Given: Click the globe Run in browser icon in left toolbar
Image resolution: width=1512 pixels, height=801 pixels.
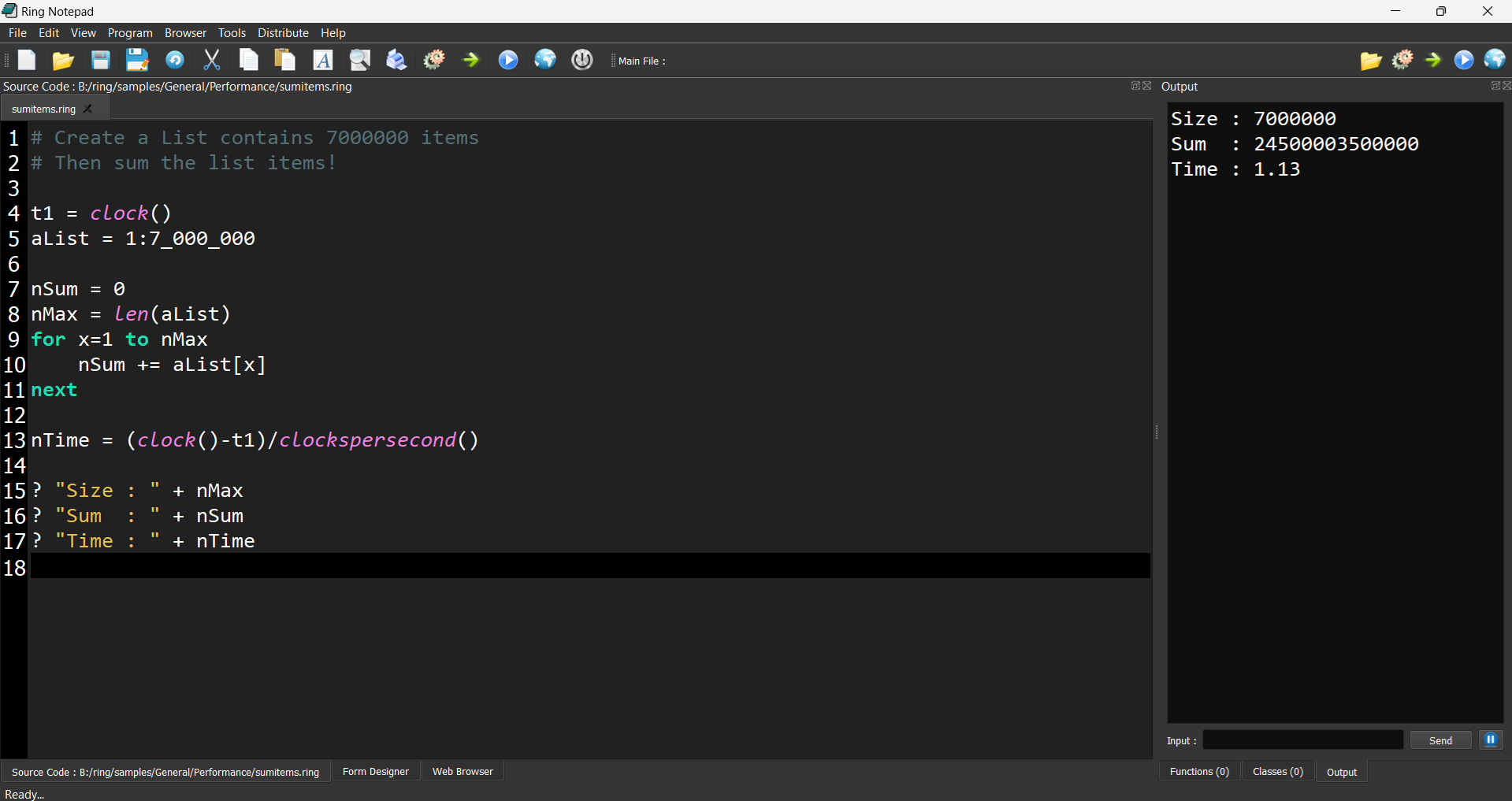Looking at the screenshot, I should [545, 60].
